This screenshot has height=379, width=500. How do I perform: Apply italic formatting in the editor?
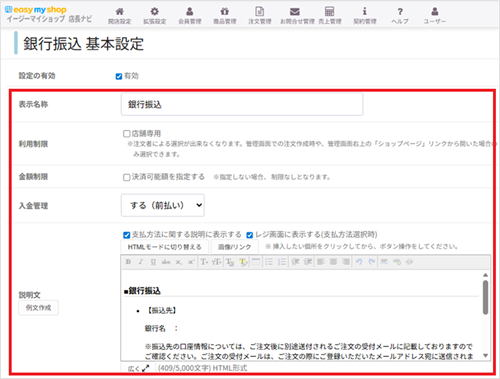(x=141, y=262)
